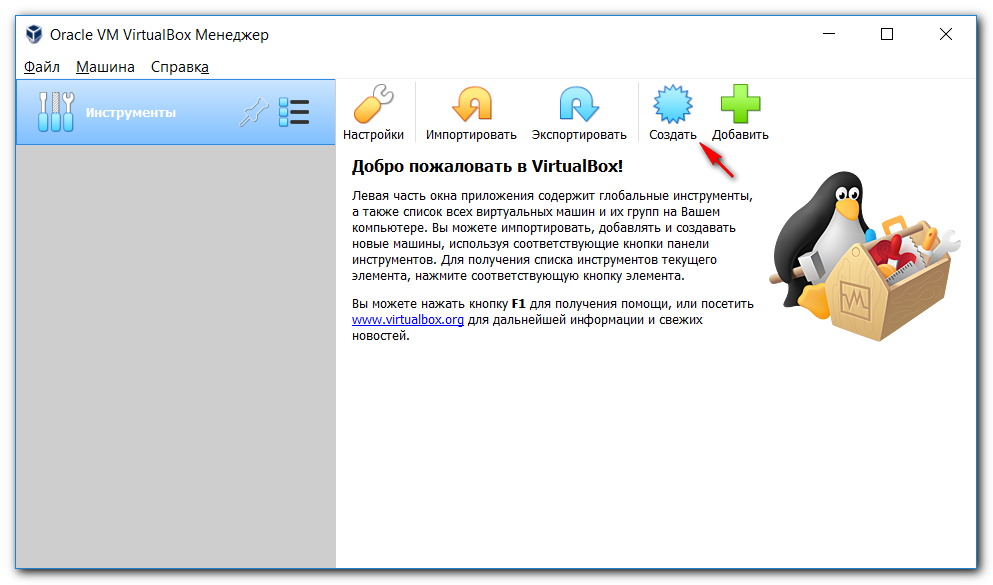The image size is (993, 585).
Task: Click the green plus Добавить icon
Action: 740,104
